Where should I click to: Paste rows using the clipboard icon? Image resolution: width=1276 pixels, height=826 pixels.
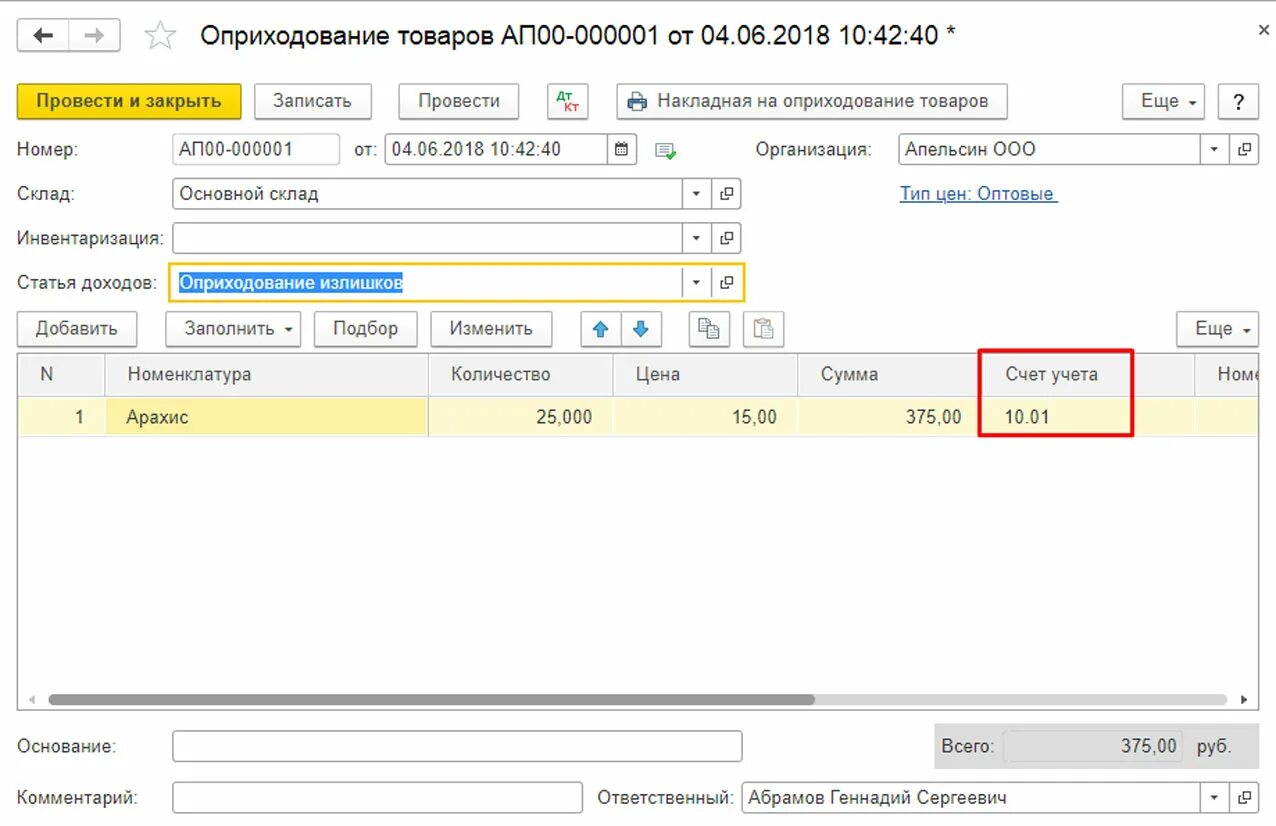coord(763,329)
